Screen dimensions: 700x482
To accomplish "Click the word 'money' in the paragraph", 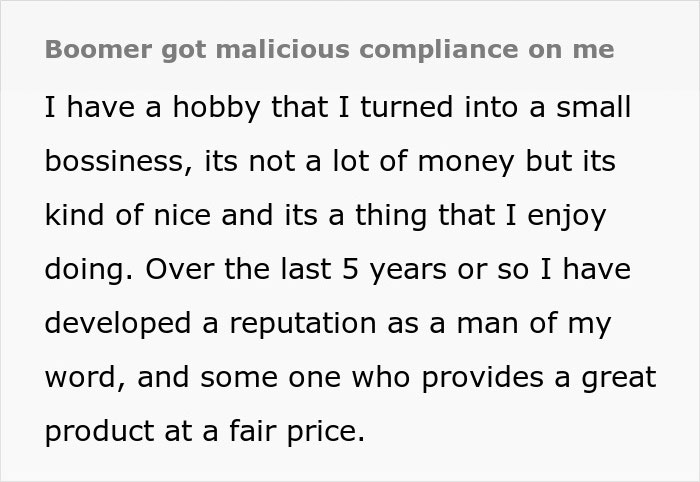I will (x=466, y=162).
